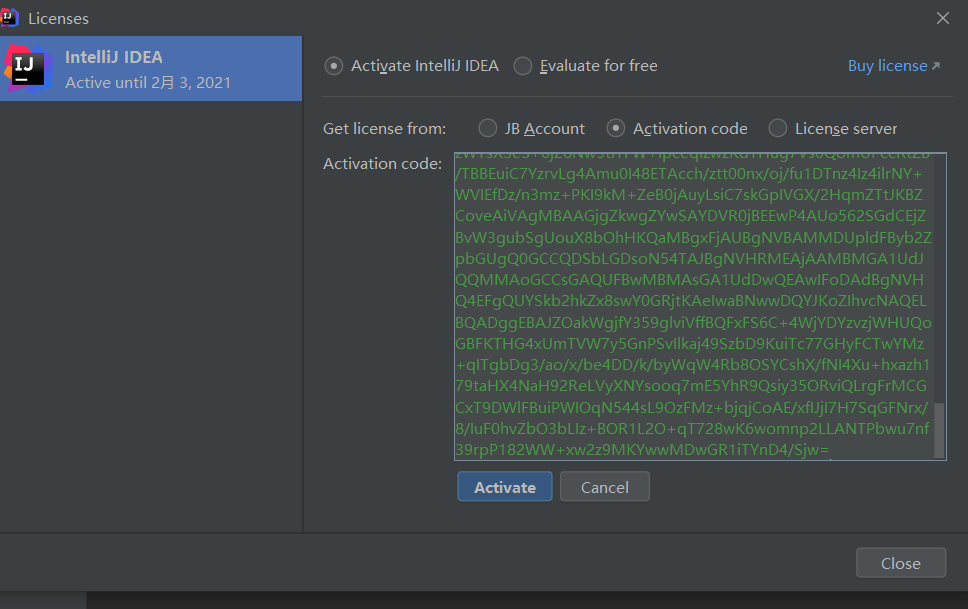Click the code line ending 'GR1iTYnD4/Sjw='
968x609 pixels.
click(642, 450)
